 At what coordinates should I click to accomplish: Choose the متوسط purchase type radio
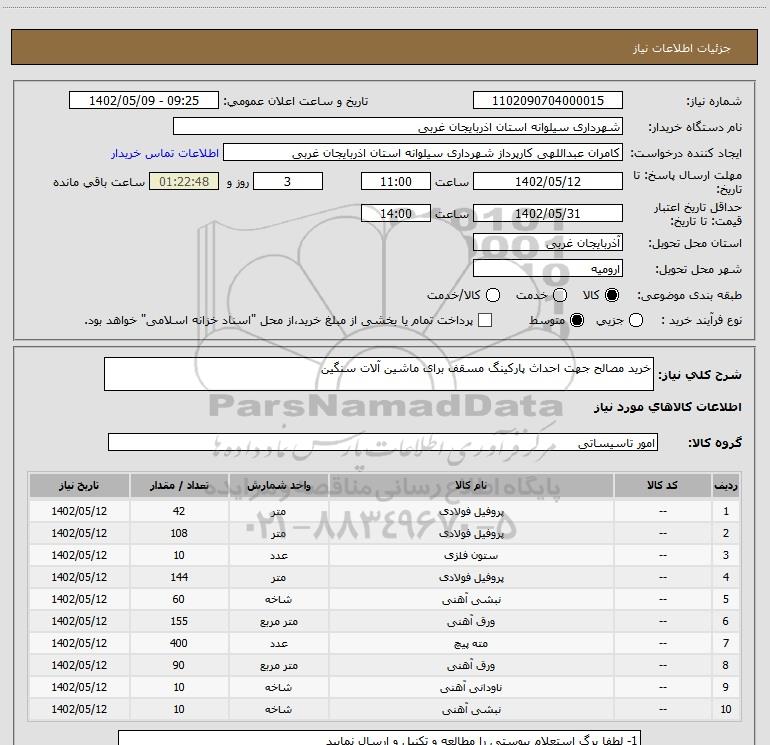(577, 320)
